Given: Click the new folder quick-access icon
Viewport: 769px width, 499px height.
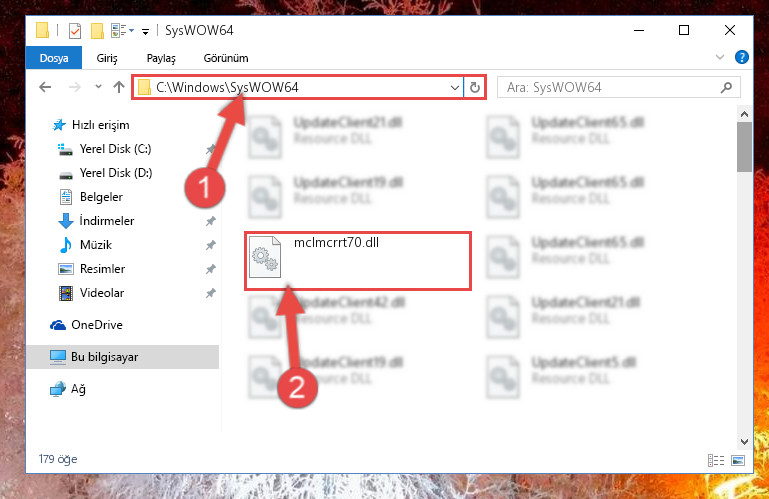Looking at the screenshot, I should 97,31.
